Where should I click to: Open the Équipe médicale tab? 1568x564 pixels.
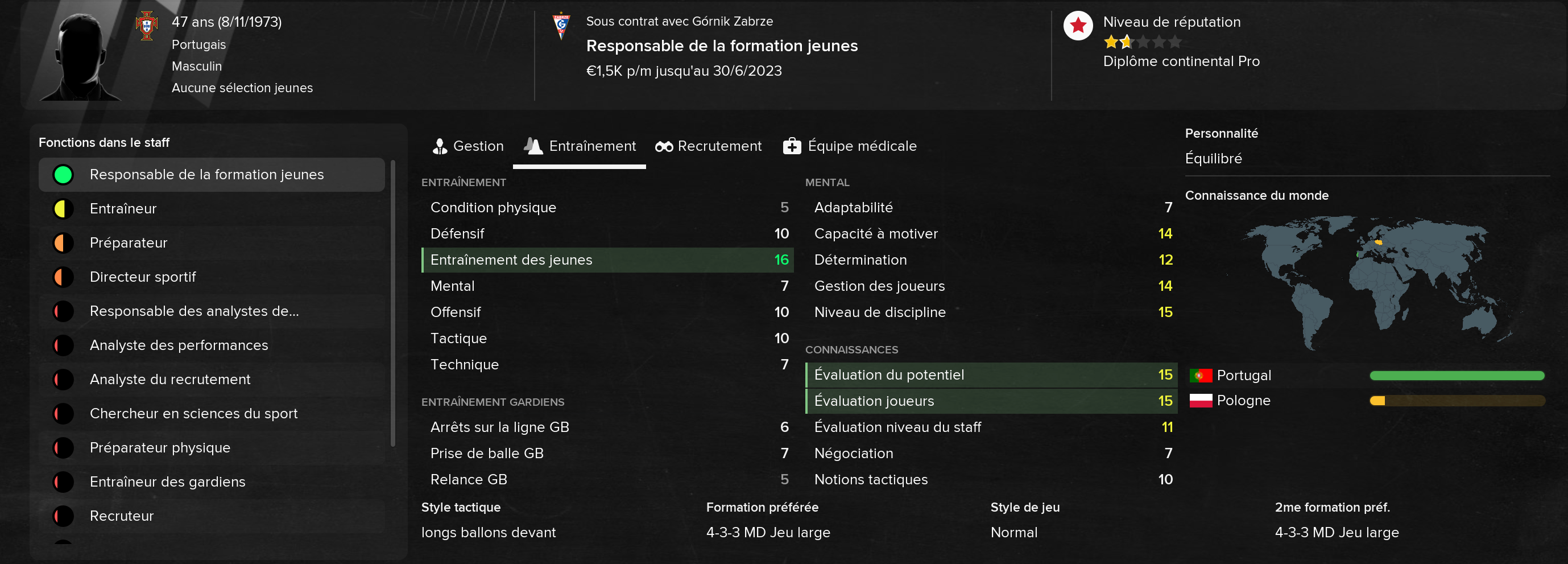(x=850, y=146)
